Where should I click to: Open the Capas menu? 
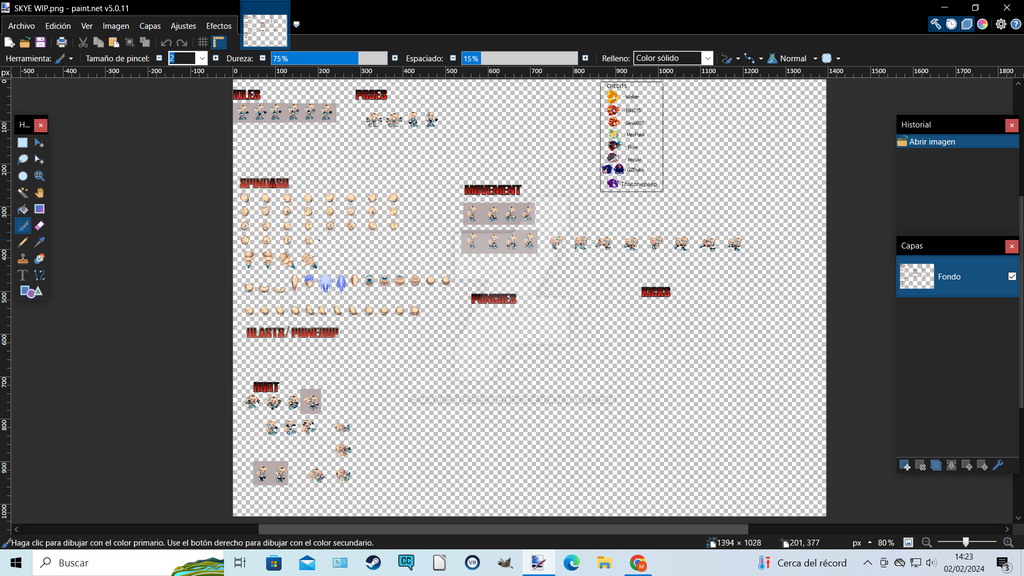(x=150, y=26)
